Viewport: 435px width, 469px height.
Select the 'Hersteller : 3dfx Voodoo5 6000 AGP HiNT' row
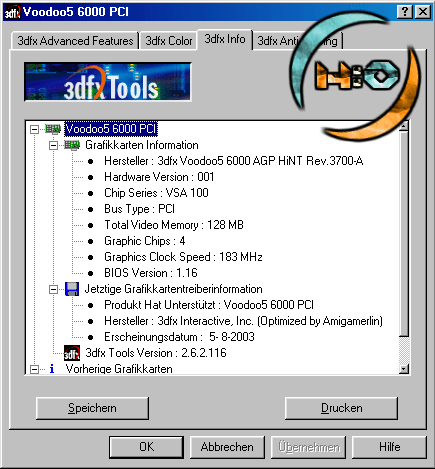coord(234,161)
